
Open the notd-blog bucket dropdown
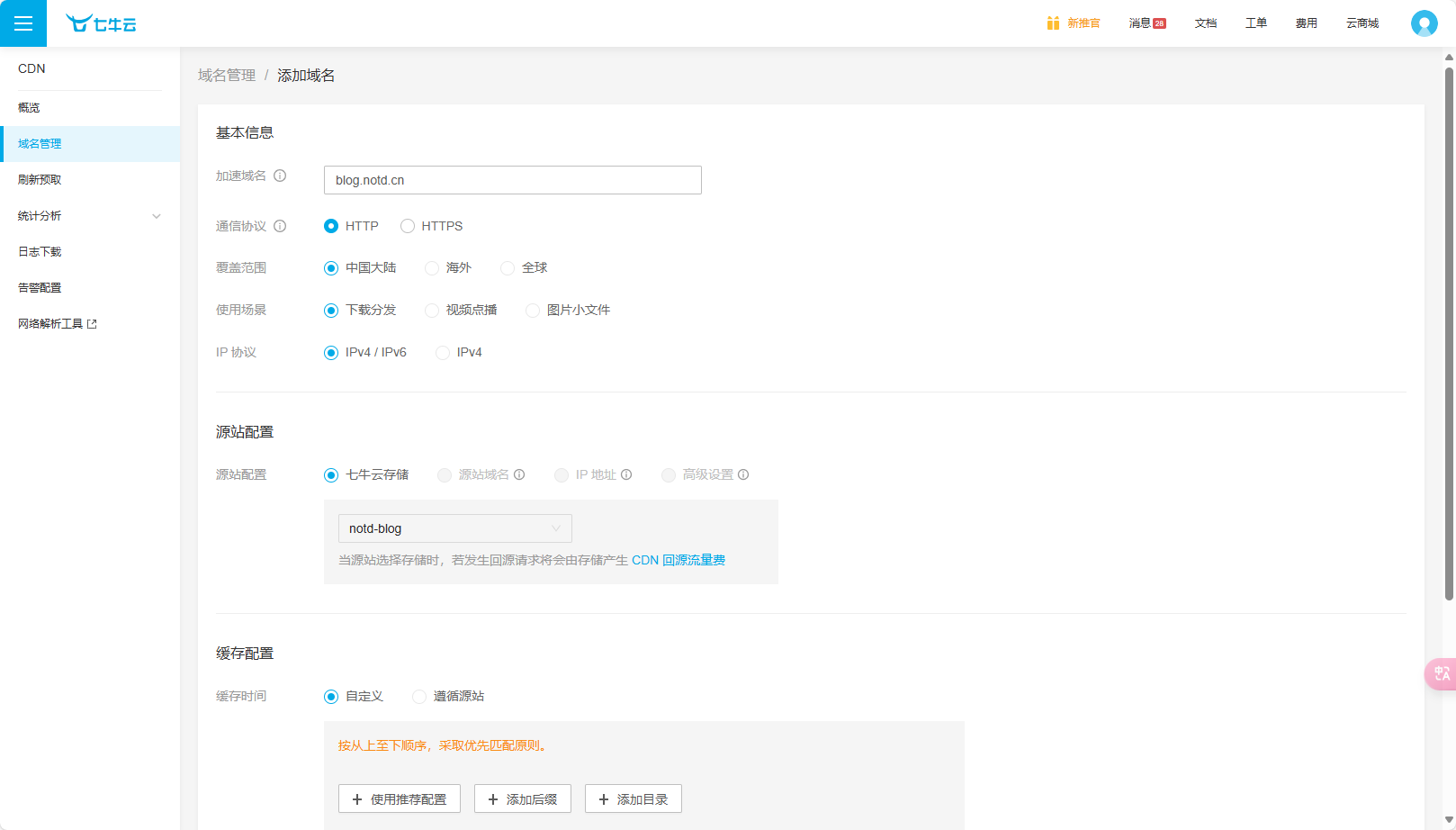455,528
